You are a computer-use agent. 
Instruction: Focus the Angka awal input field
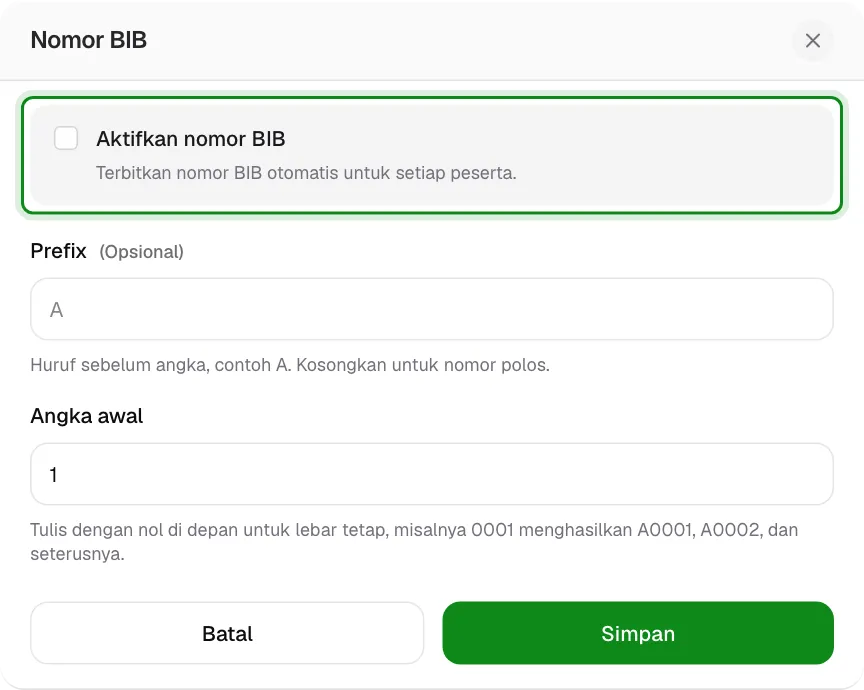point(432,474)
